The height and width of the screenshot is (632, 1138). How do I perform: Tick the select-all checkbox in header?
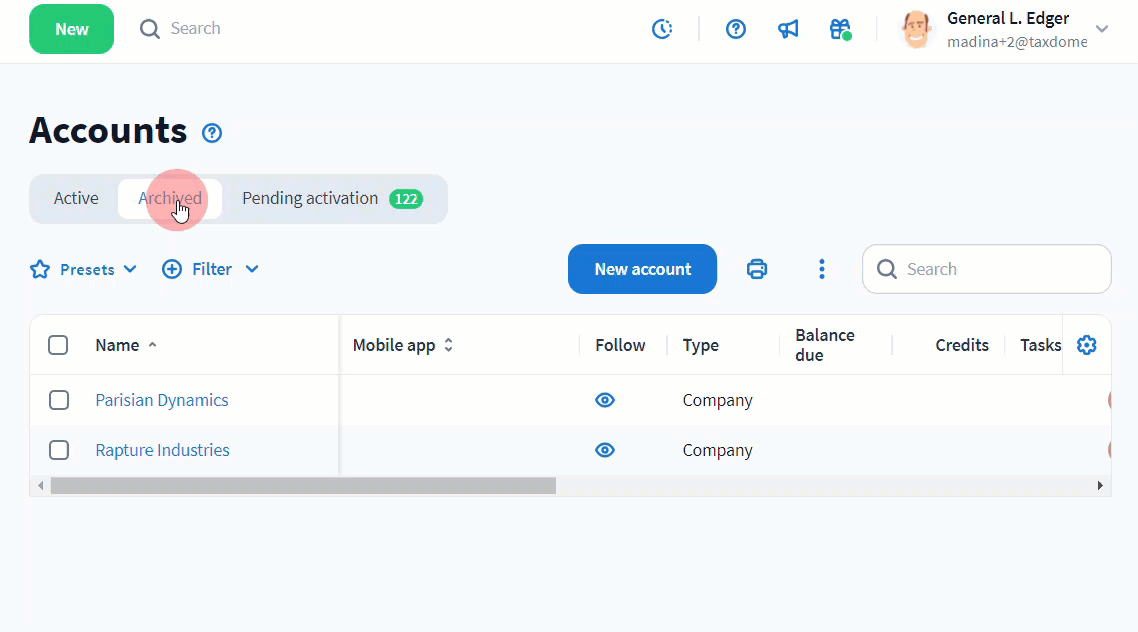click(58, 345)
